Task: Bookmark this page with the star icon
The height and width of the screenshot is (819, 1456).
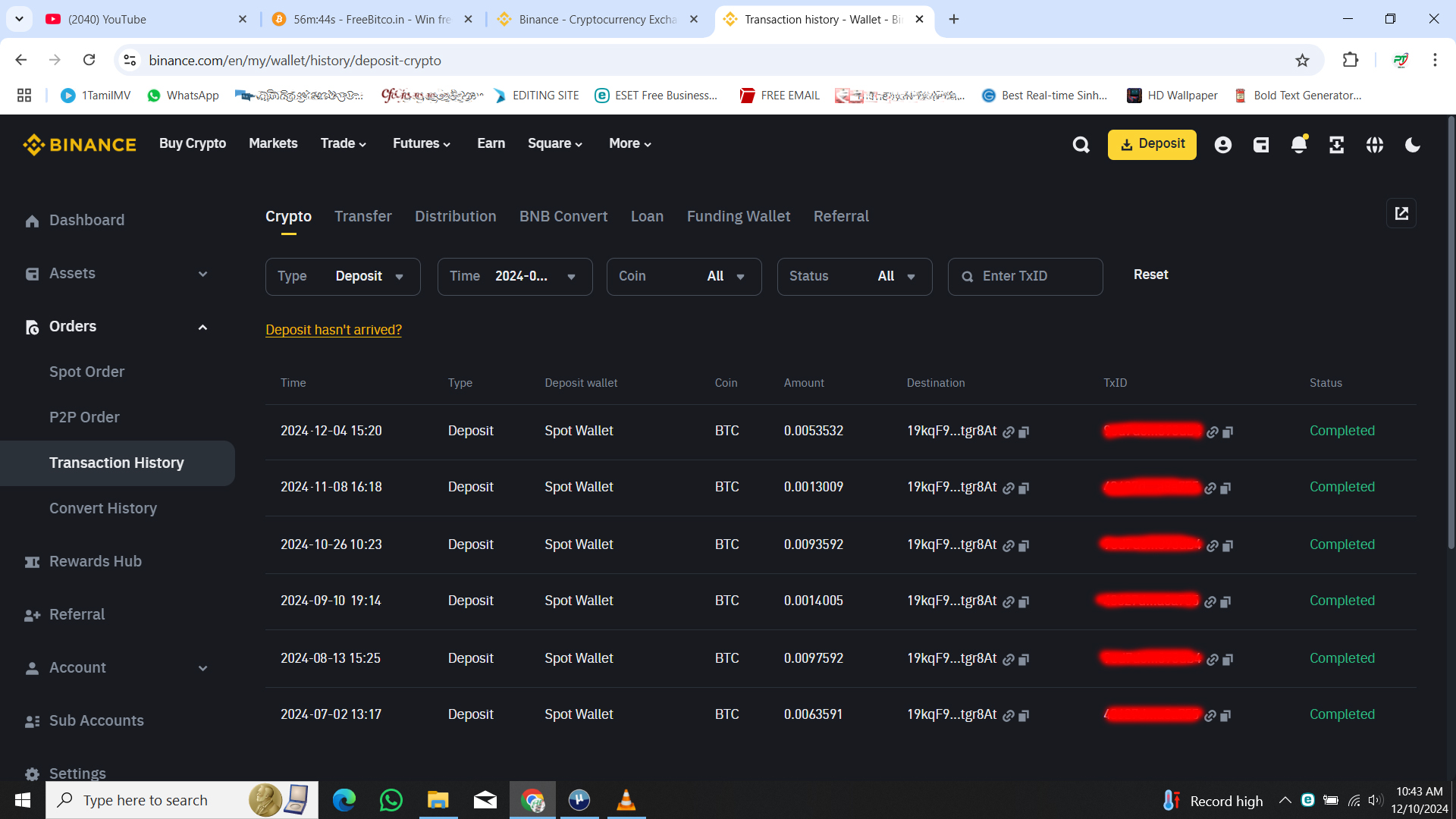Action: (1302, 61)
